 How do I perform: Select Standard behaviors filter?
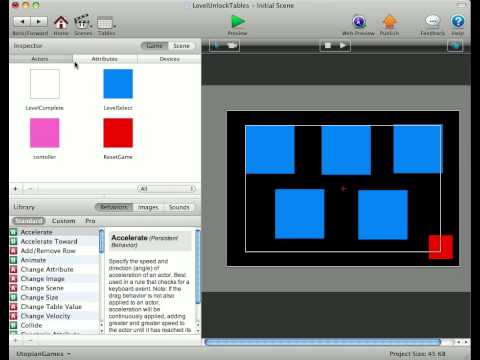click(x=29, y=221)
